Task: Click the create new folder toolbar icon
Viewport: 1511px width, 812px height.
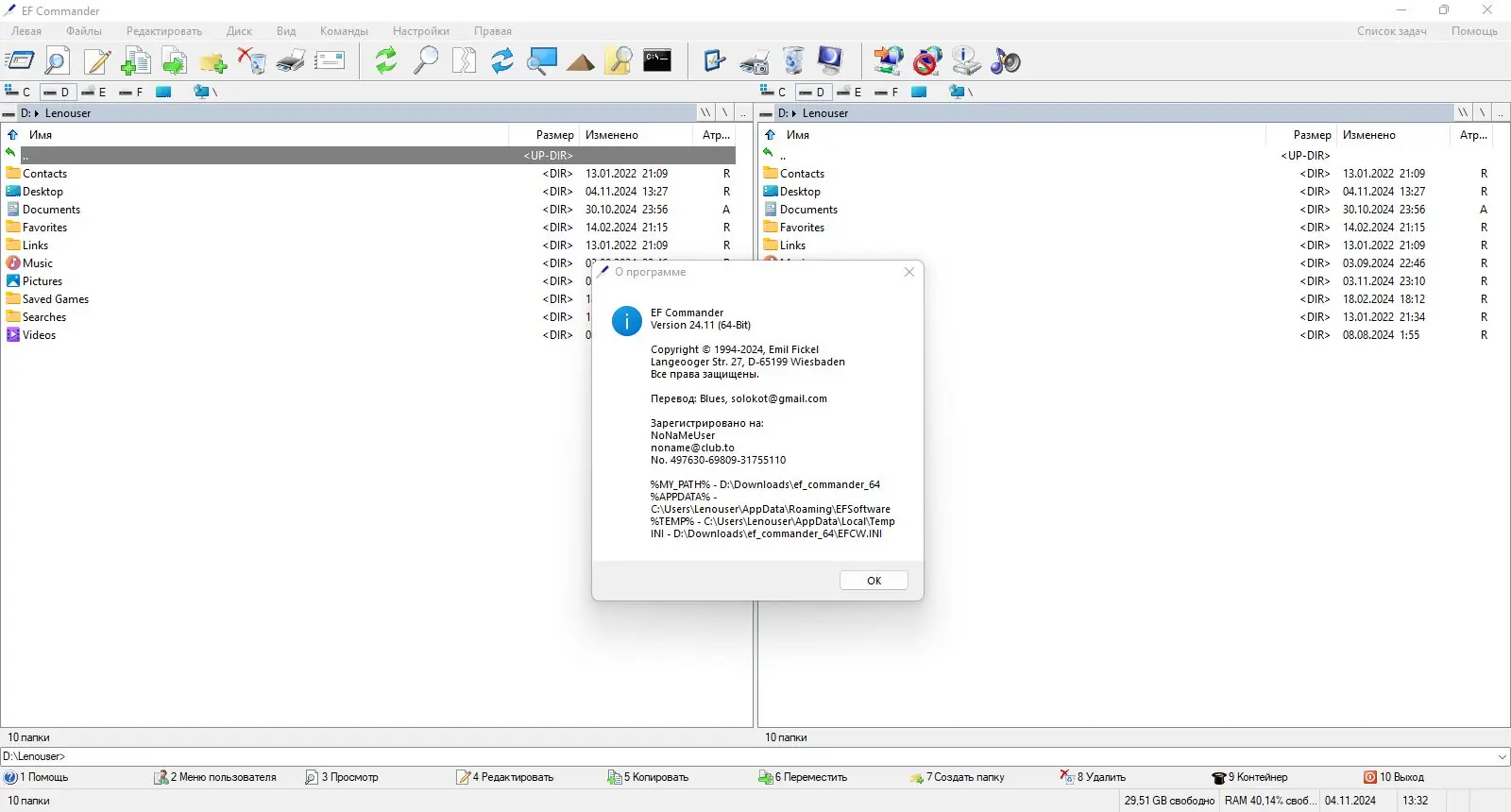Action: [212, 62]
